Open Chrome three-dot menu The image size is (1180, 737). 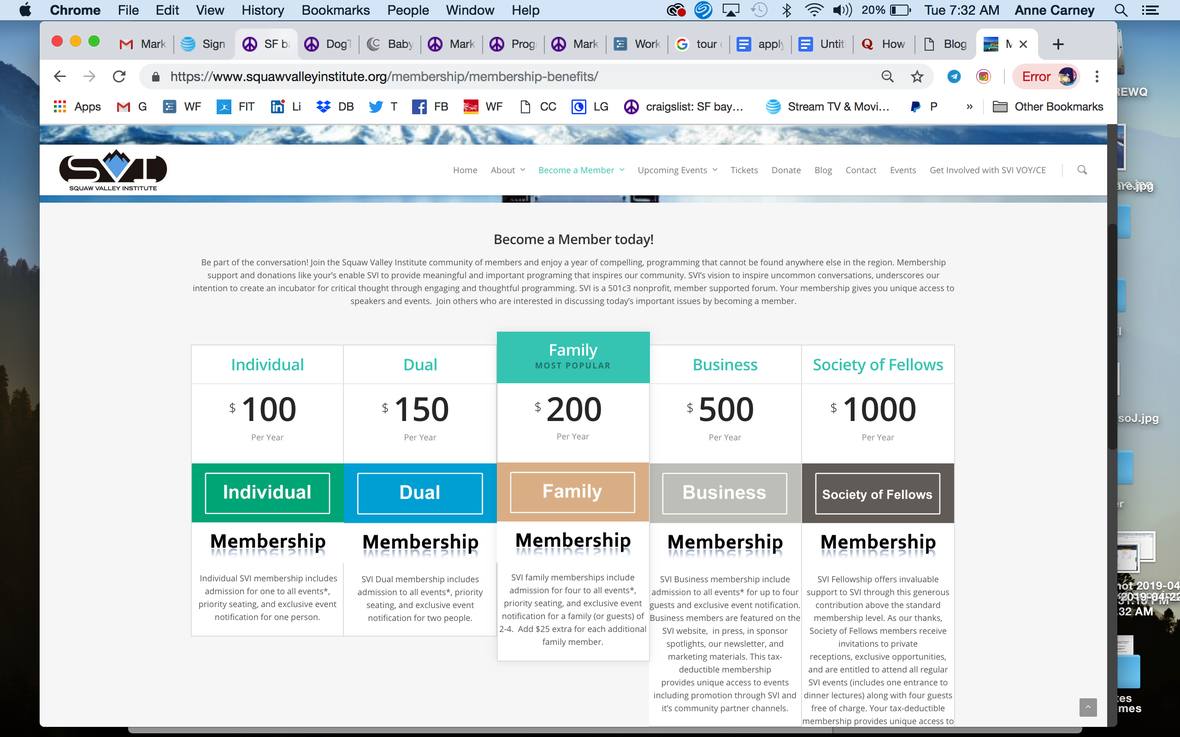click(1096, 76)
